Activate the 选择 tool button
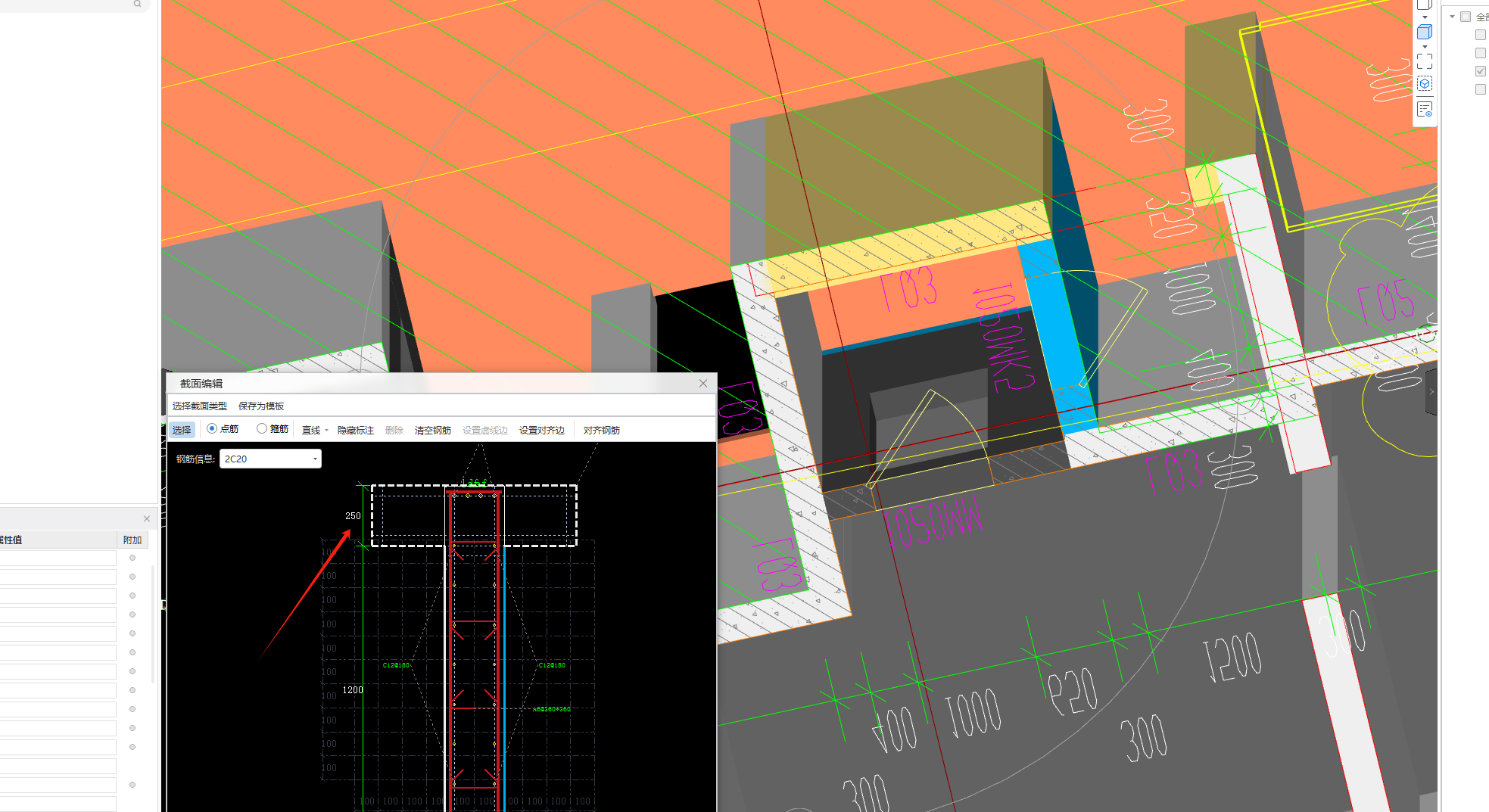Screen dimensions: 1489x812 (x=182, y=430)
